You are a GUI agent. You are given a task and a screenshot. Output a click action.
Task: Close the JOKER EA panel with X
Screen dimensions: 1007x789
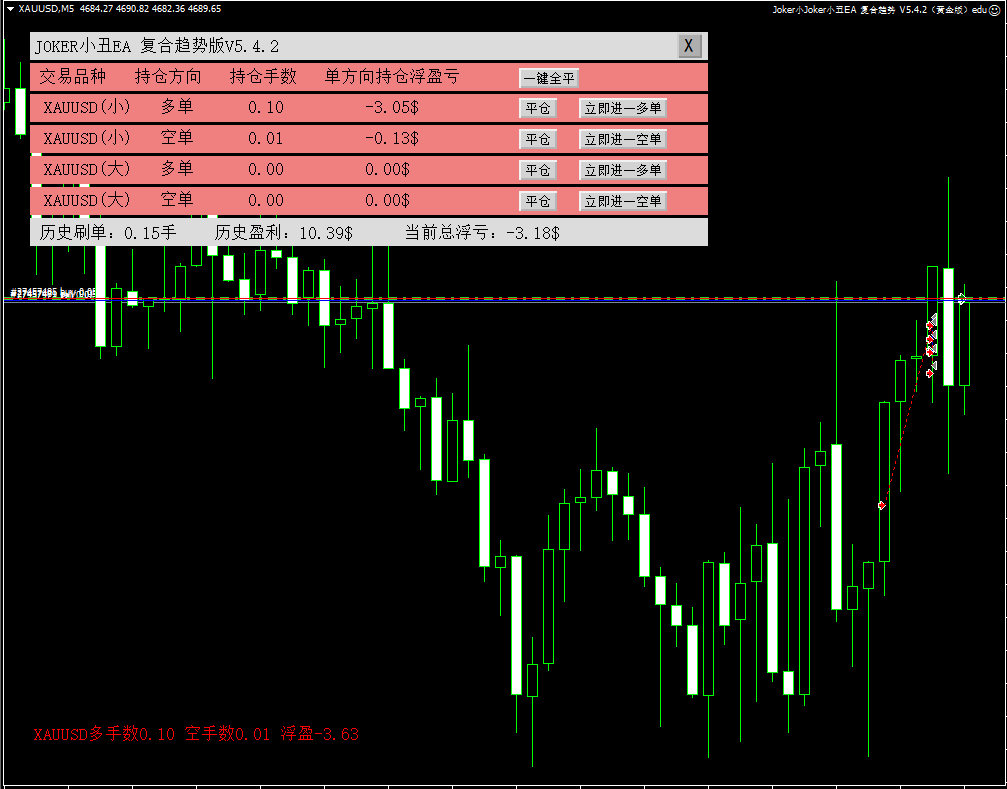pos(689,46)
